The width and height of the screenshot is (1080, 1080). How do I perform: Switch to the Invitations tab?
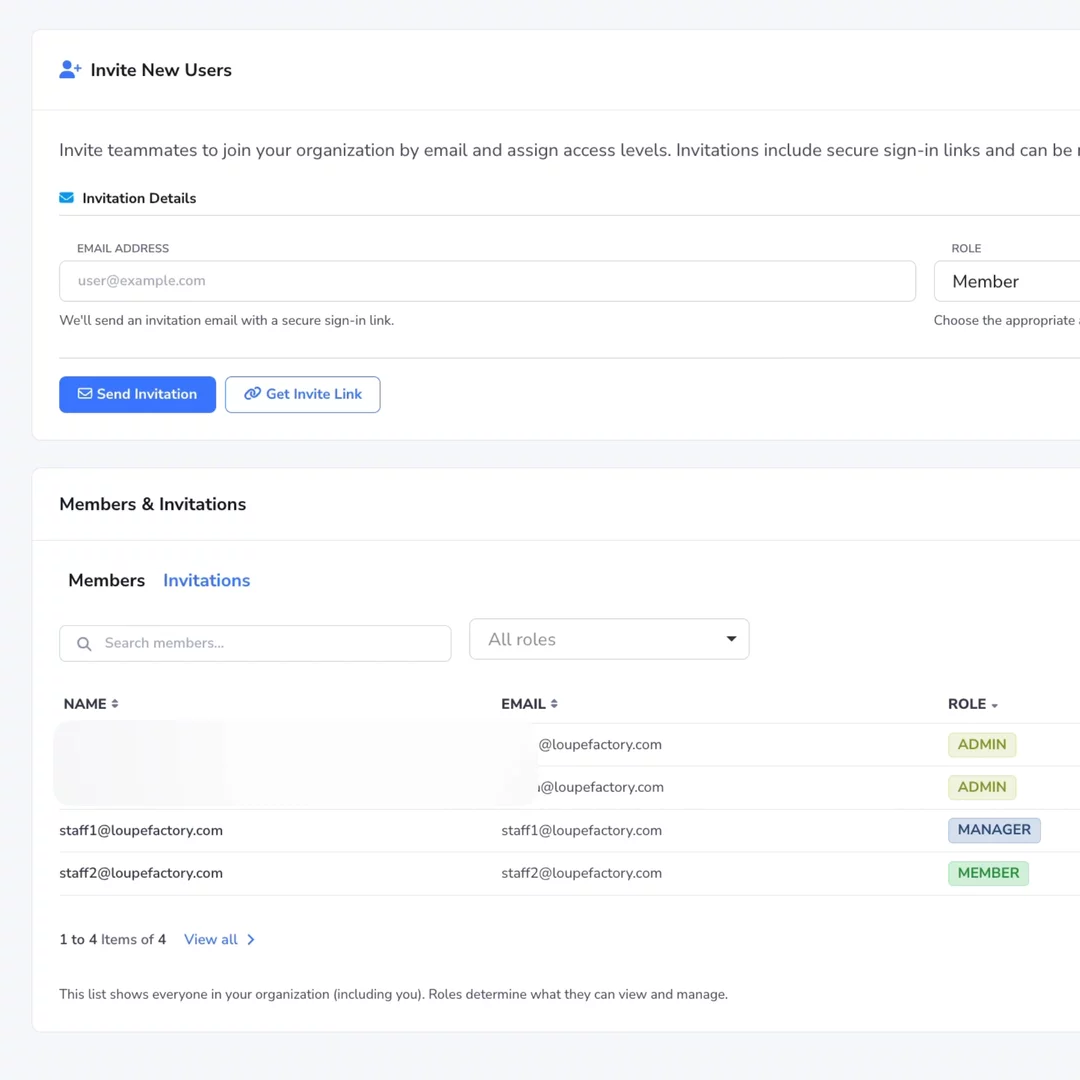coord(207,581)
